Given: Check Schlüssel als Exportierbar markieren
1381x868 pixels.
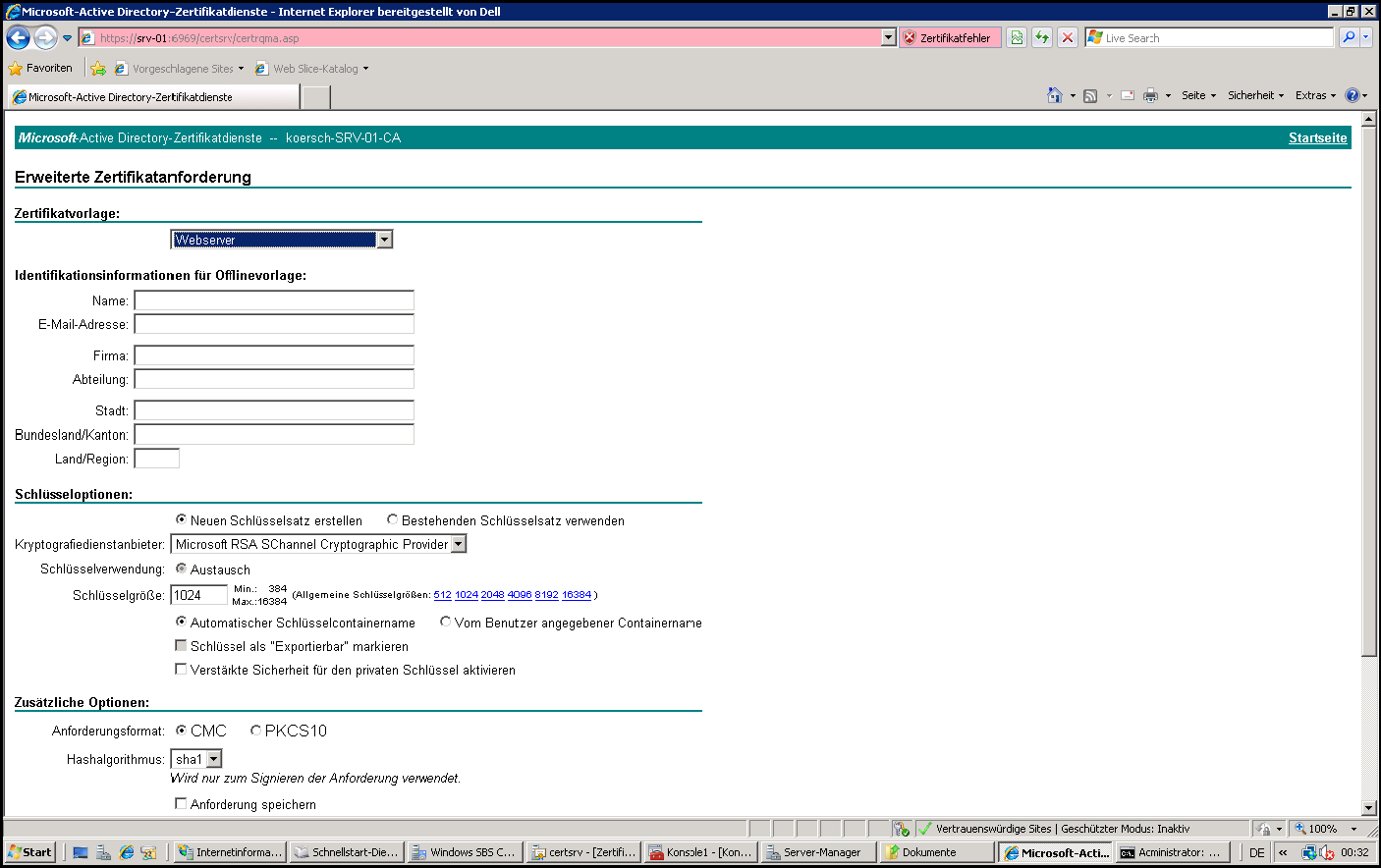Looking at the screenshot, I should pyautogui.click(x=181, y=645).
